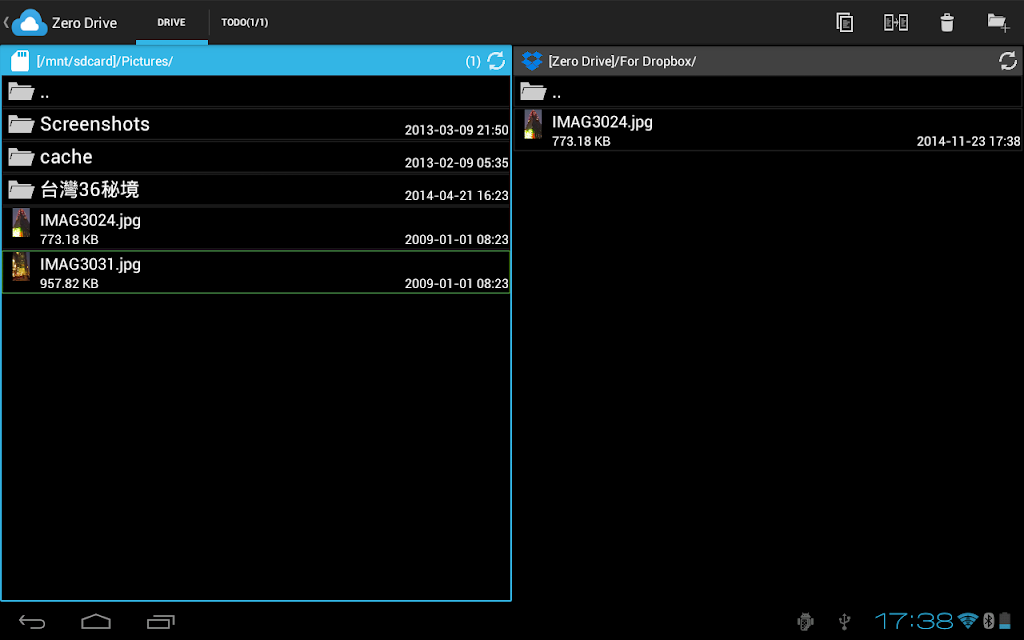Tap the copy files toolbar icon

tap(844, 22)
